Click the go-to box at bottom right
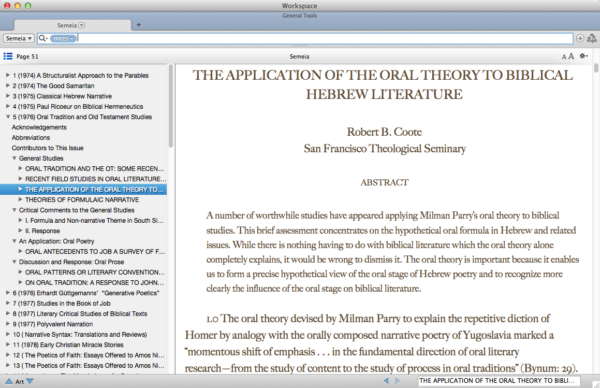600x388 pixels. (x=499, y=380)
